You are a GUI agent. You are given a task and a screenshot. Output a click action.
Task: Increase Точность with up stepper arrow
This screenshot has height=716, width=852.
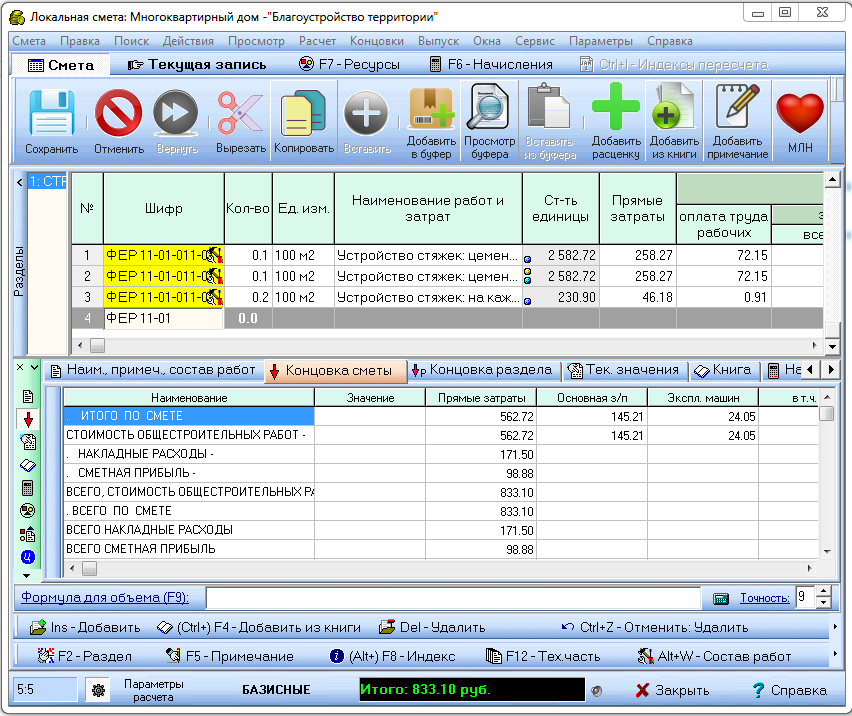(x=824, y=592)
